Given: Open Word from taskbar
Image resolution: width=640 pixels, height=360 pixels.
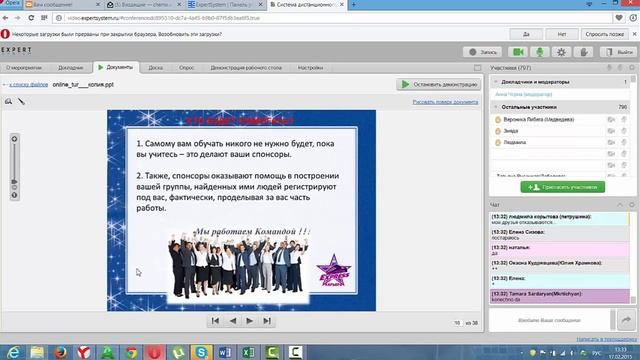Looking at the screenshot, I should (224, 352).
